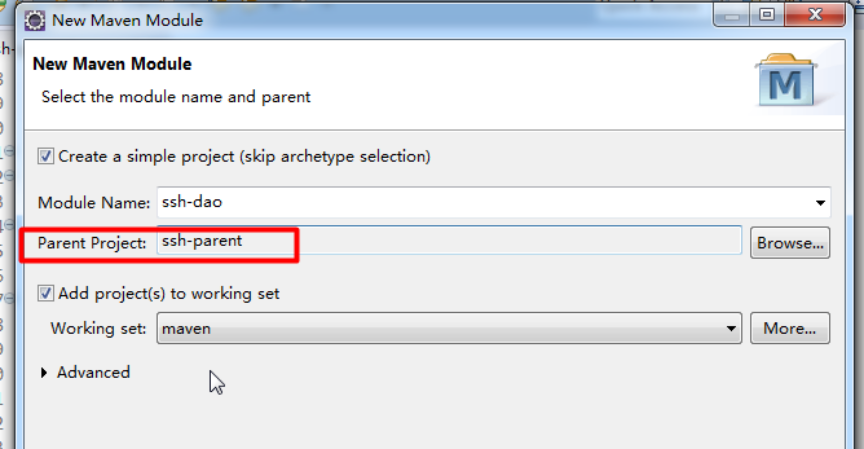Toggle Add project(s) to working set checkbox
This screenshot has height=449, width=864.
coord(45,293)
